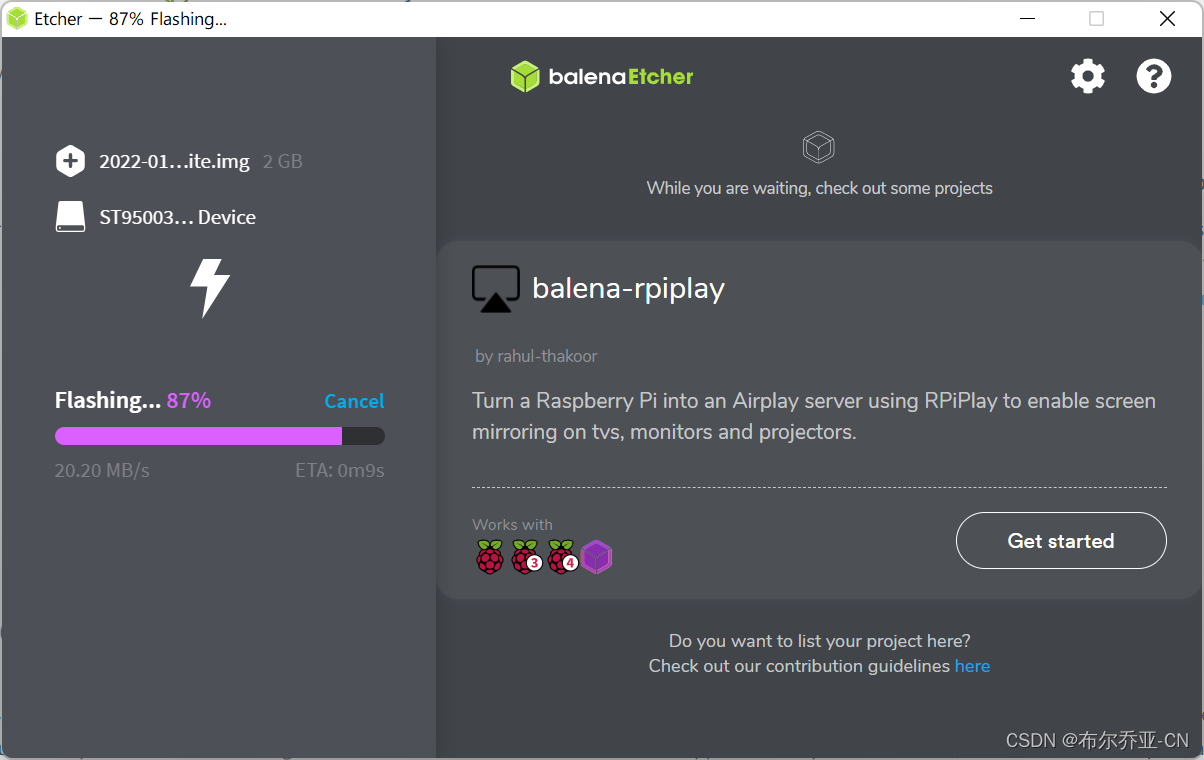Close the Etcher window
1204x760 pixels.
(1167, 19)
